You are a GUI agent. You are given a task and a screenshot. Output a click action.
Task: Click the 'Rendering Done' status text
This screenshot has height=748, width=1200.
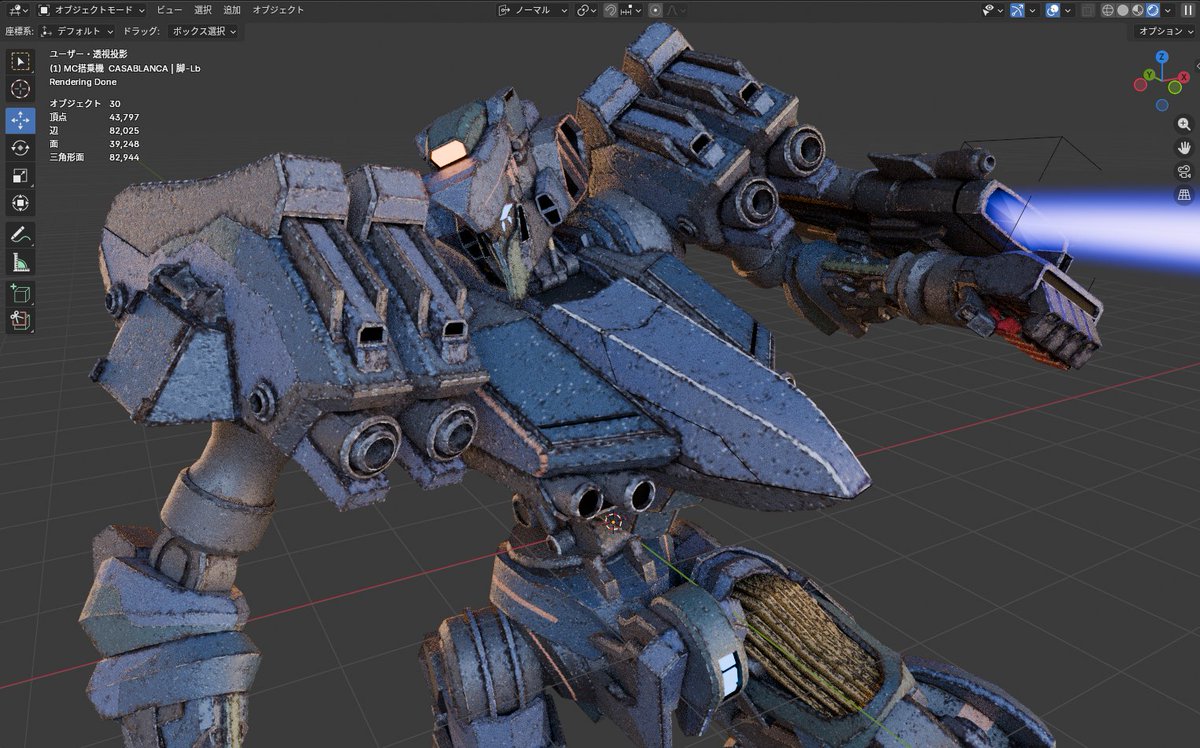point(83,82)
